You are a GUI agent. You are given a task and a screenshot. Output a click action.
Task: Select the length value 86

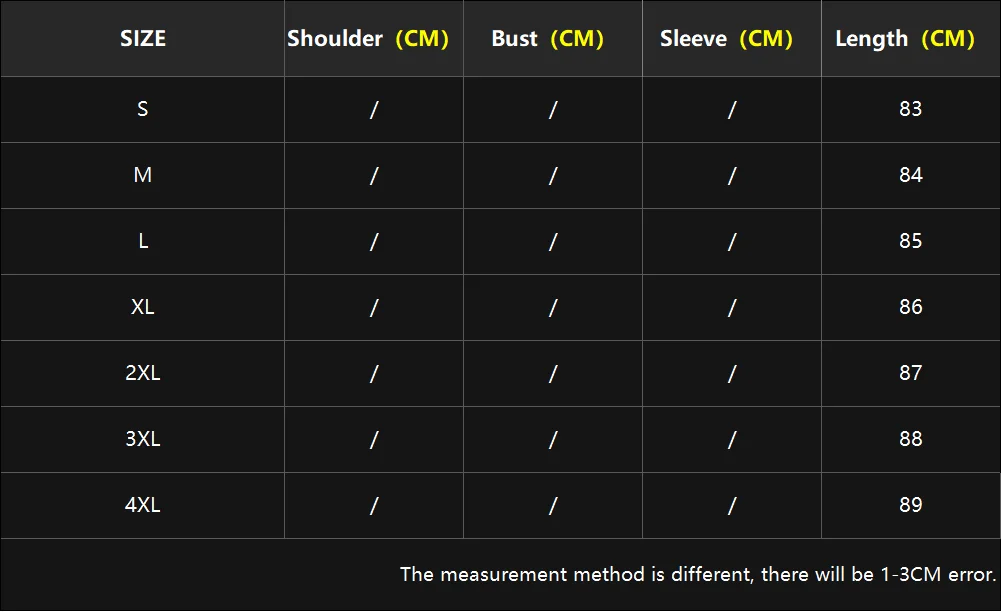[x=911, y=307]
